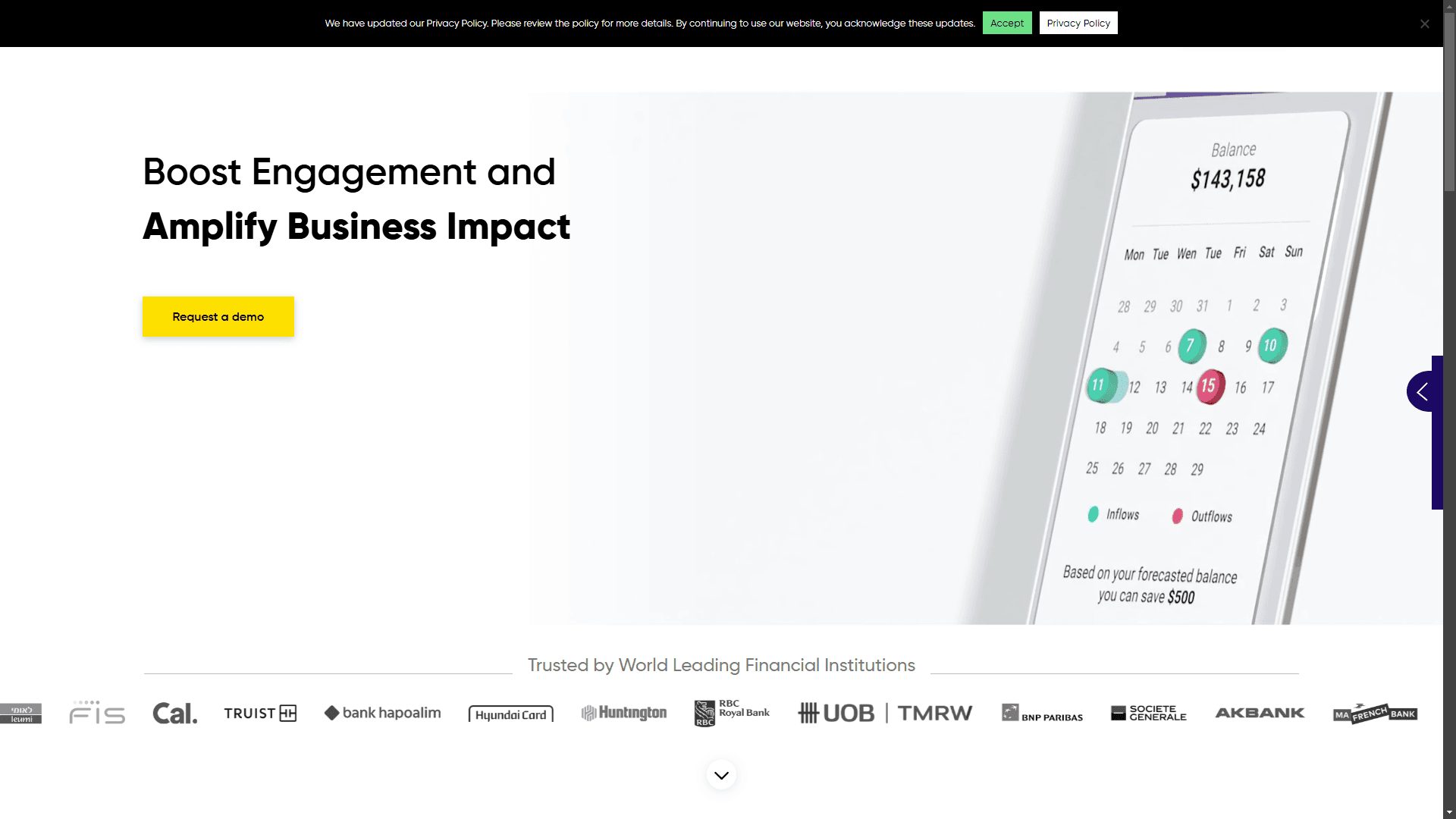Select the BNP Paribas logo
The image size is (1456, 819).
click(x=1042, y=714)
